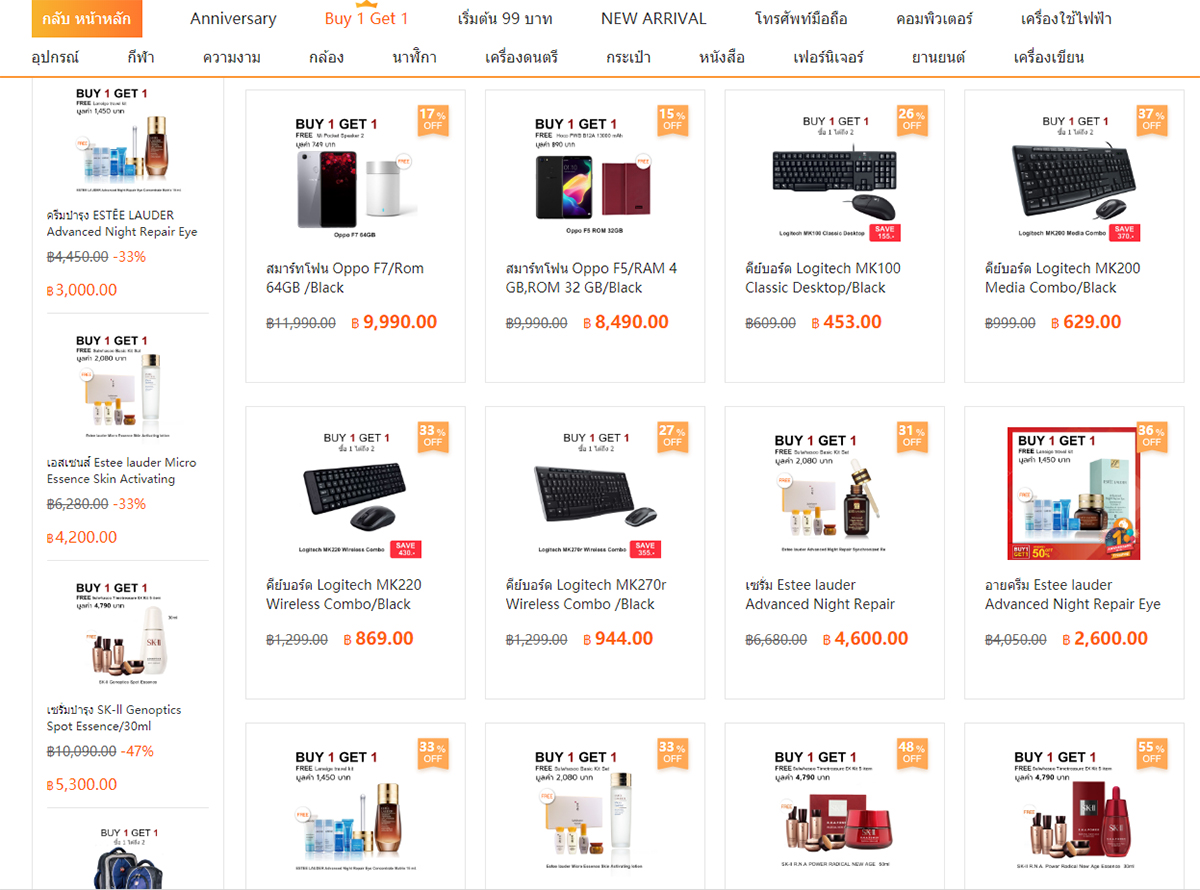Screen dimensions: 1200x890
Task: Open the เฟอร์นิเจอร์ category
Action: tap(828, 57)
